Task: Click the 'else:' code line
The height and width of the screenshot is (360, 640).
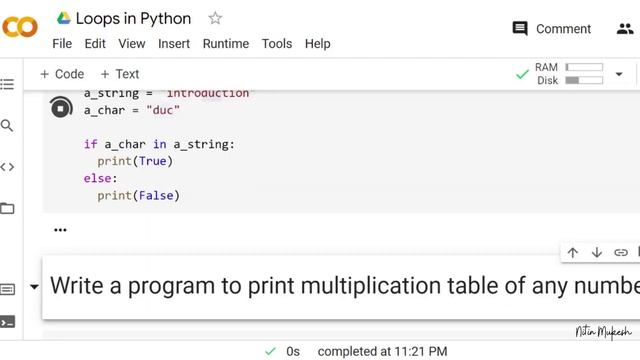Action: (x=100, y=178)
